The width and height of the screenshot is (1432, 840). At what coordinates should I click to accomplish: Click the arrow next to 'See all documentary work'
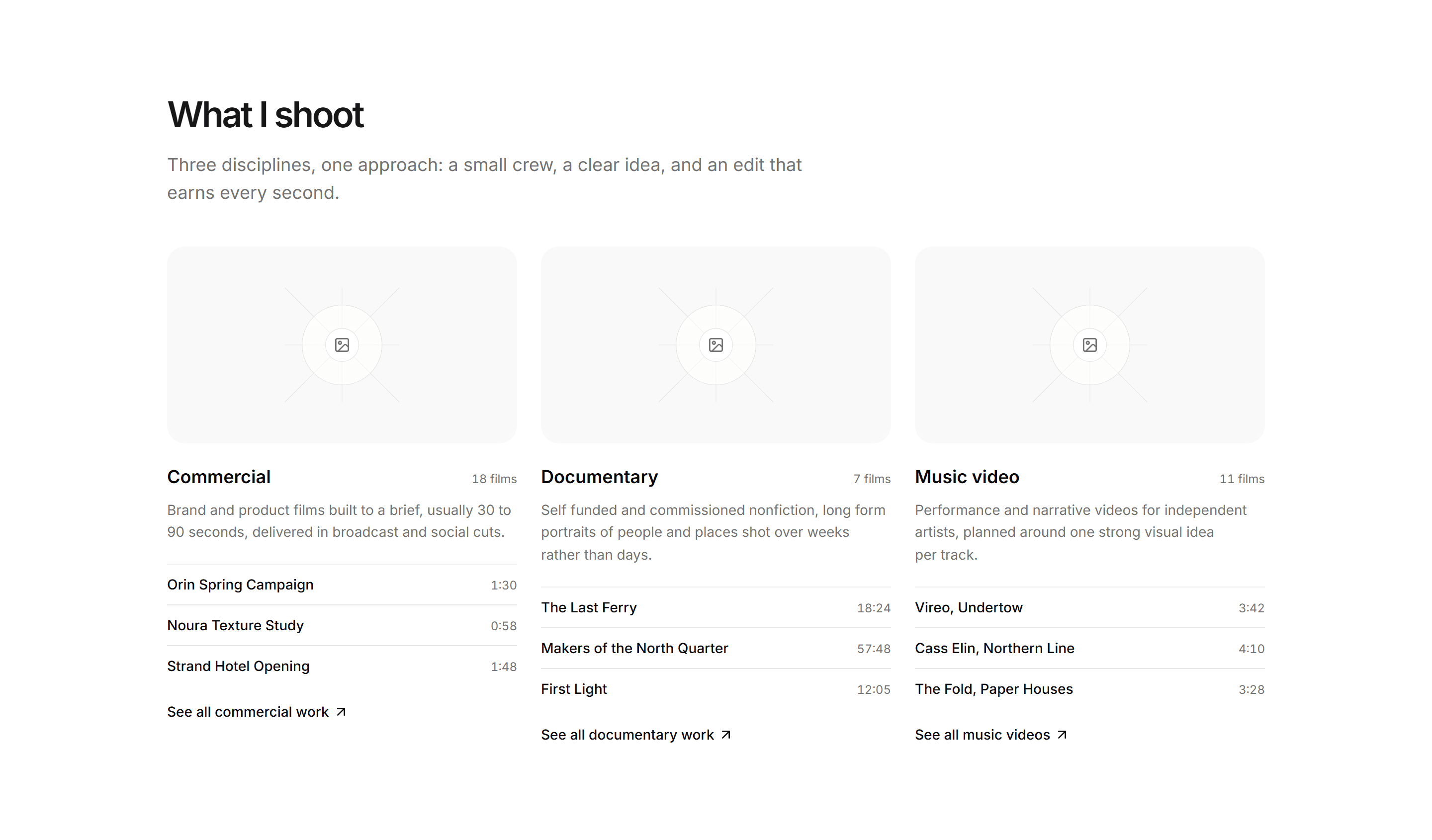point(726,734)
